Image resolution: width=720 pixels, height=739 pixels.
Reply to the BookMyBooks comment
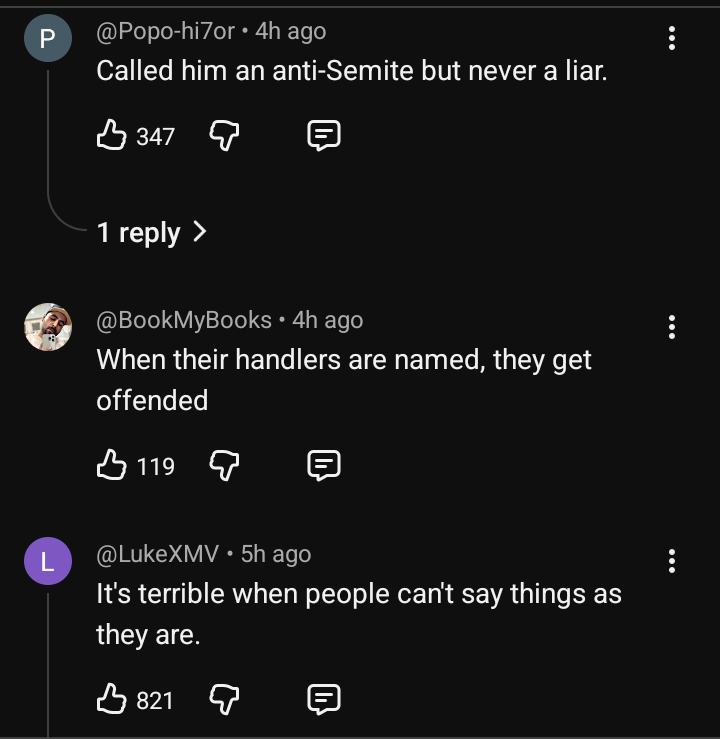point(324,465)
